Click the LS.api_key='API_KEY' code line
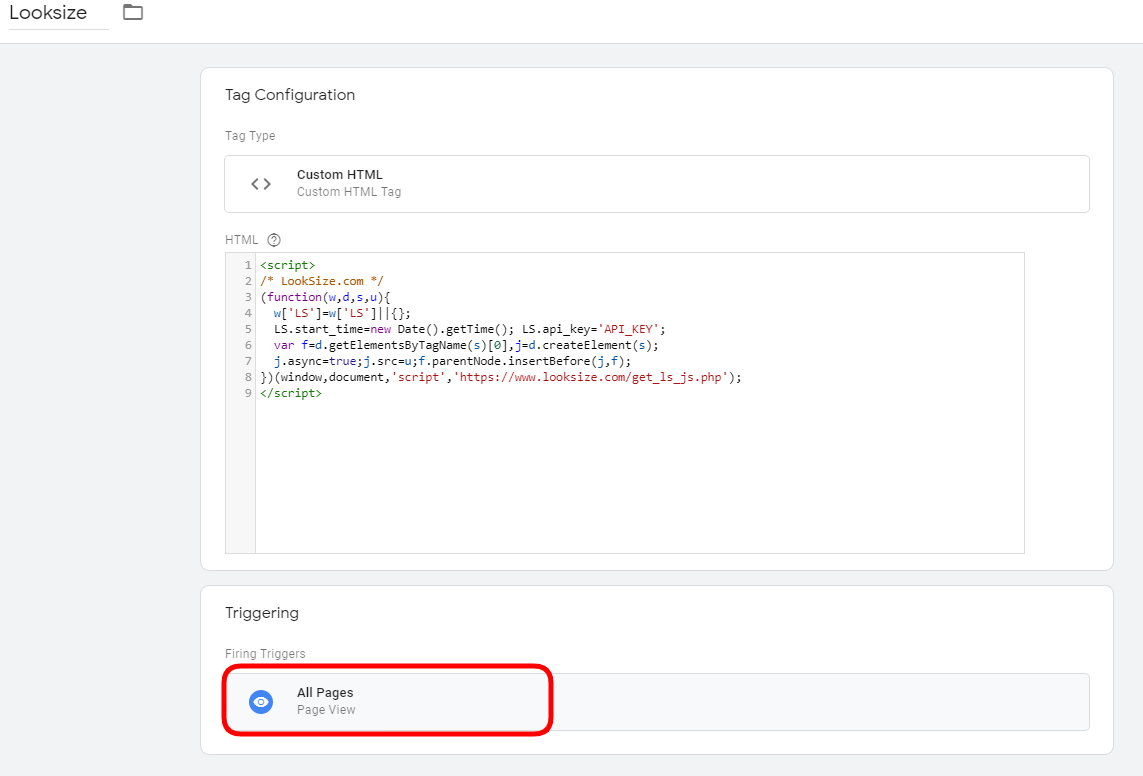This screenshot has width=1143, height=776. pyautogui.click(x=469, y=329)
